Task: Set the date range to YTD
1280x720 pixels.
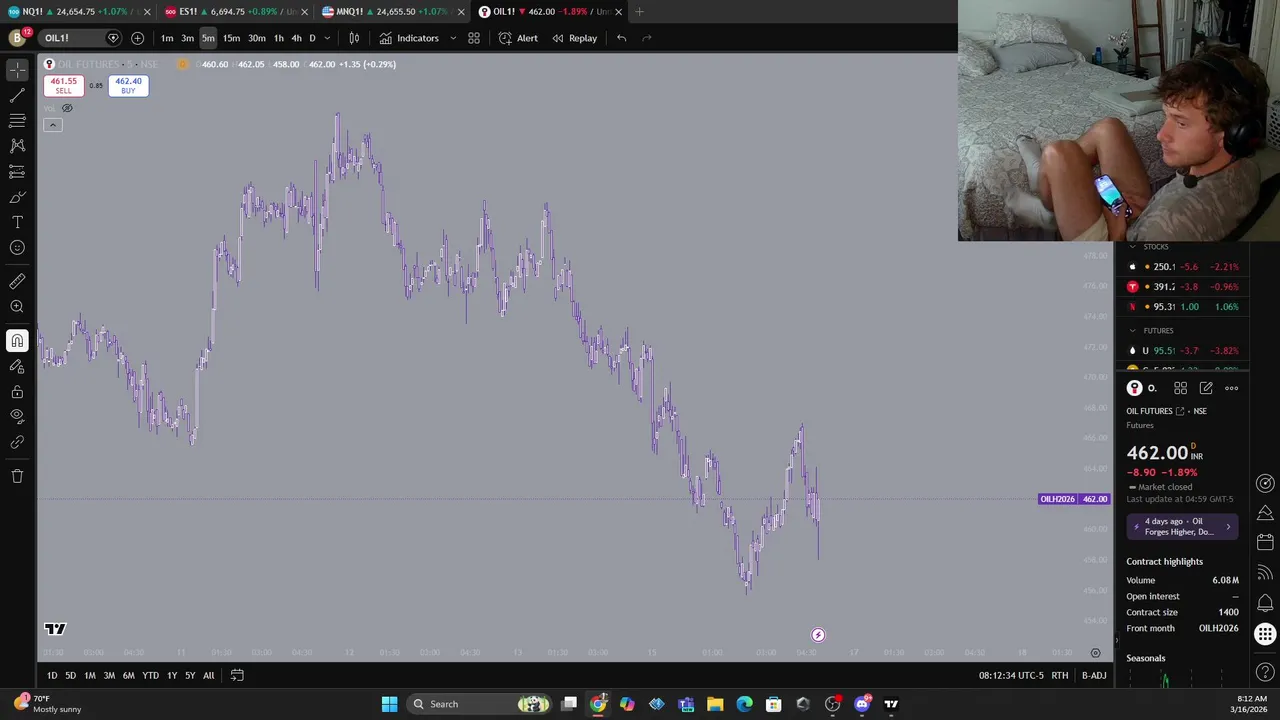Action: (x=150, y=676)
